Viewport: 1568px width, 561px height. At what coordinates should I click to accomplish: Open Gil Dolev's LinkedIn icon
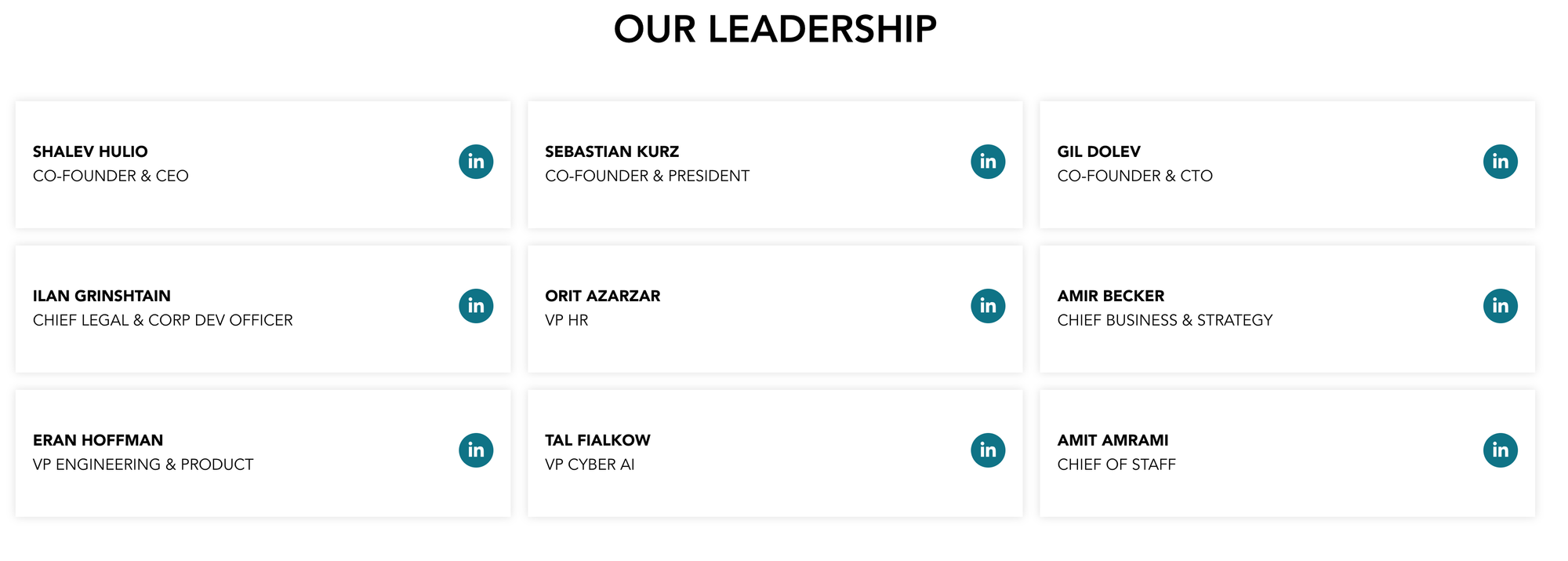[1500, 162]
